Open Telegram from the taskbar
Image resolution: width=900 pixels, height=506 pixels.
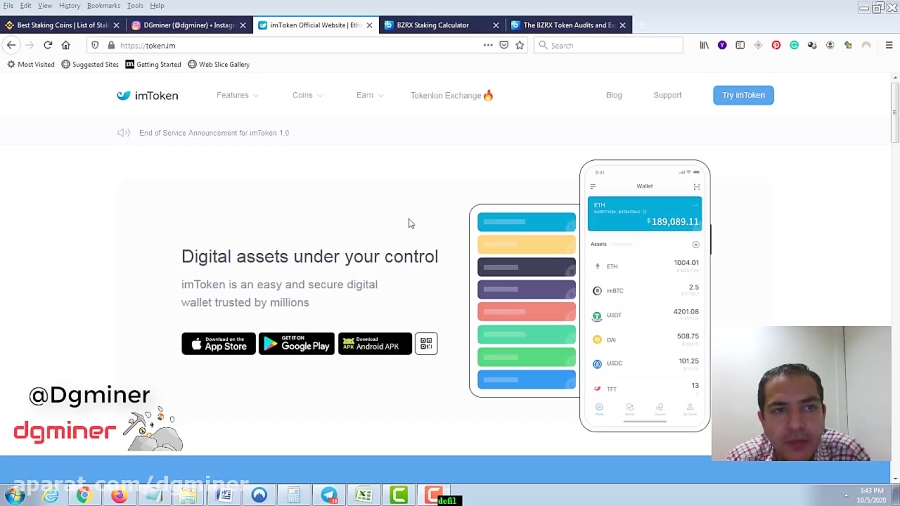point(329,495)
